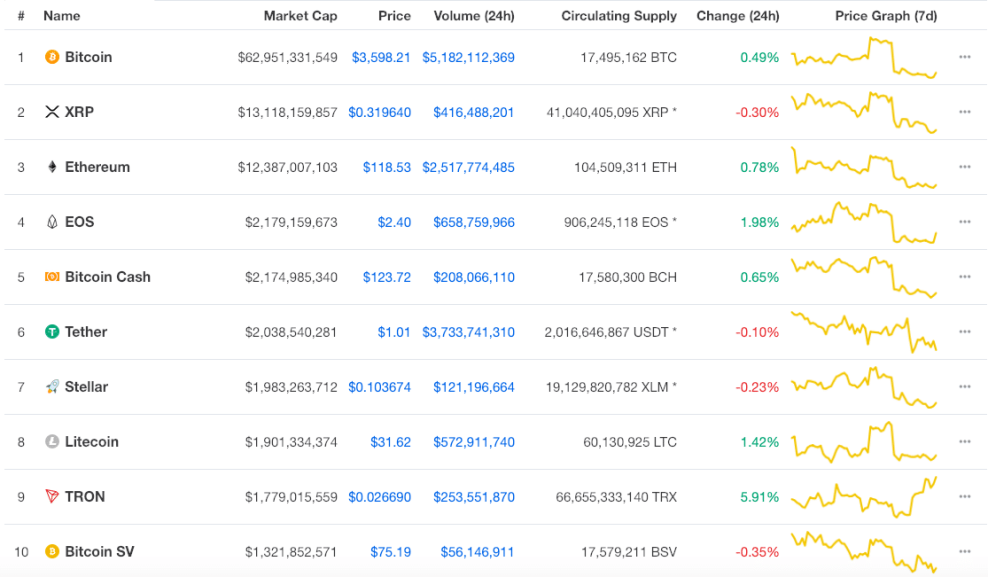988x577 pixels.
Task: Open the more options menu for Bitcoin
Action: (965, 57)
